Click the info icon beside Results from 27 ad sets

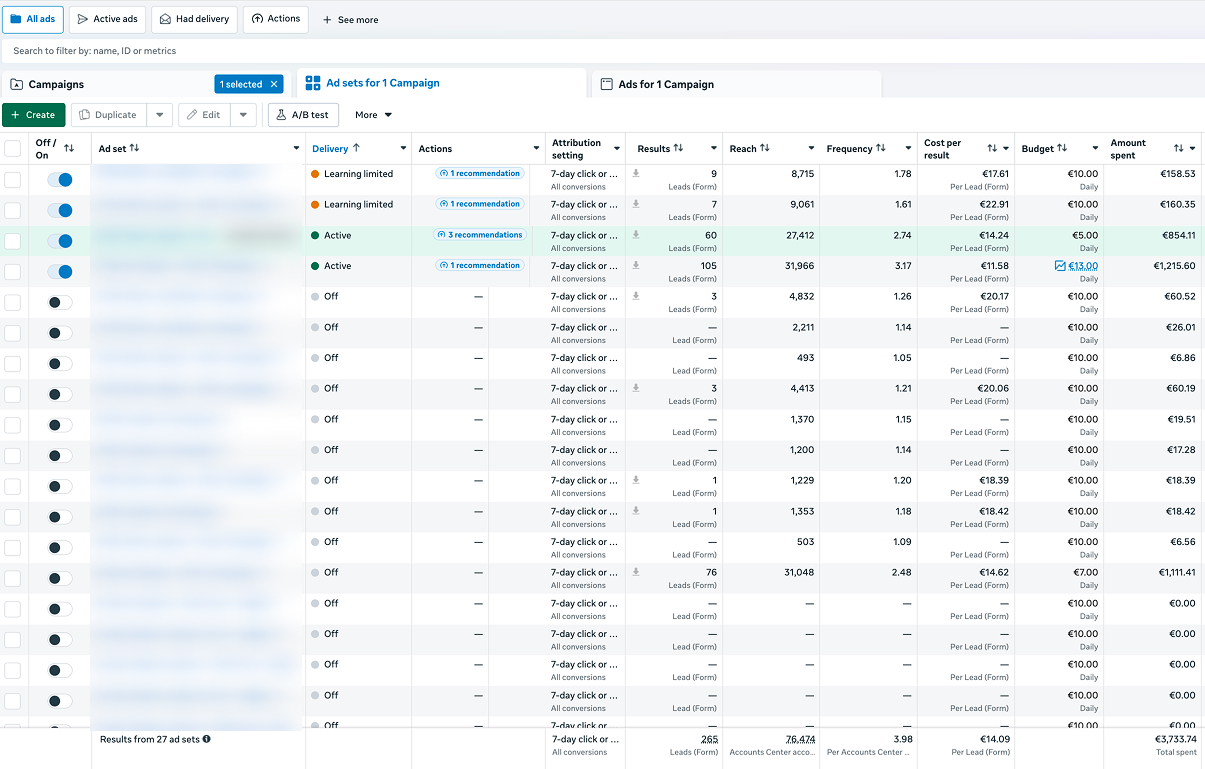(207, 739)
